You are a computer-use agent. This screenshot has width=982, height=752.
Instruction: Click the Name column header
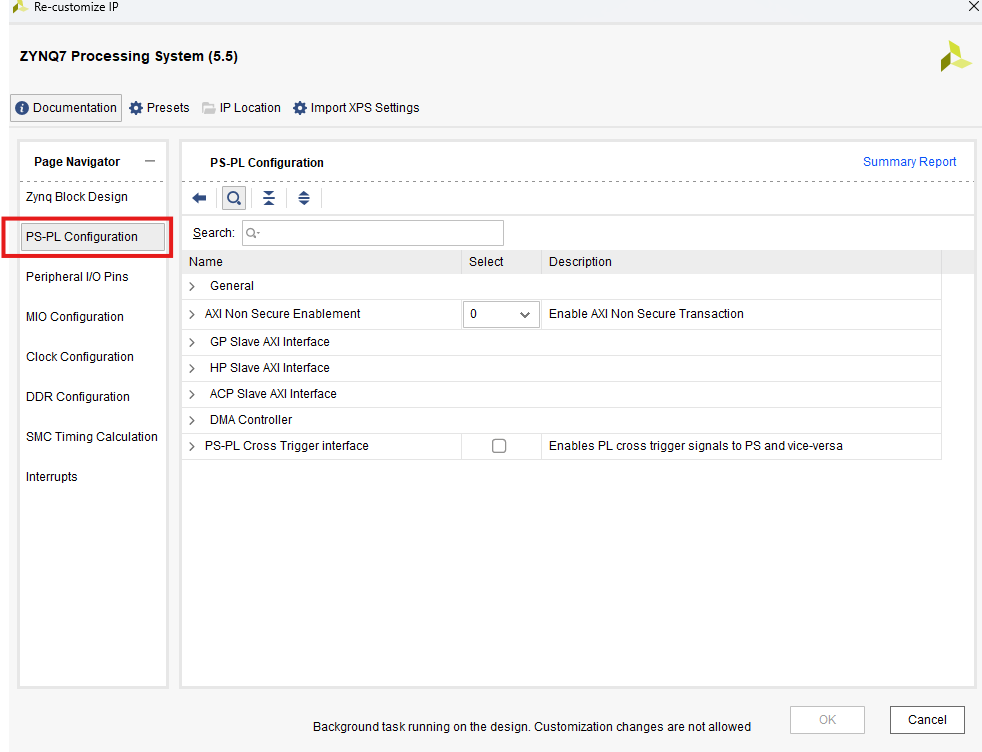point(205,262)
